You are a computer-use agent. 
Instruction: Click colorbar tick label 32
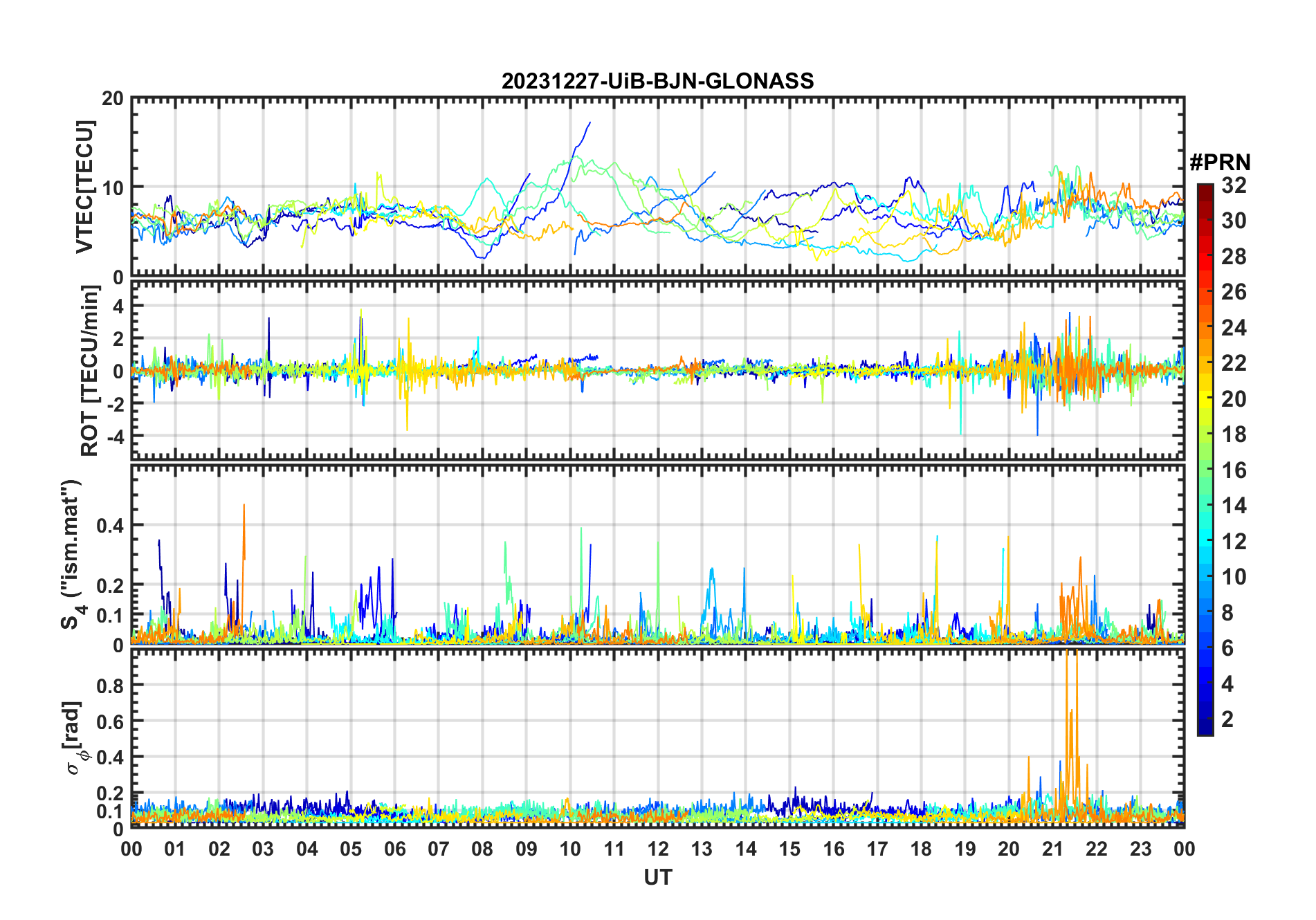tap(1234, 185)
